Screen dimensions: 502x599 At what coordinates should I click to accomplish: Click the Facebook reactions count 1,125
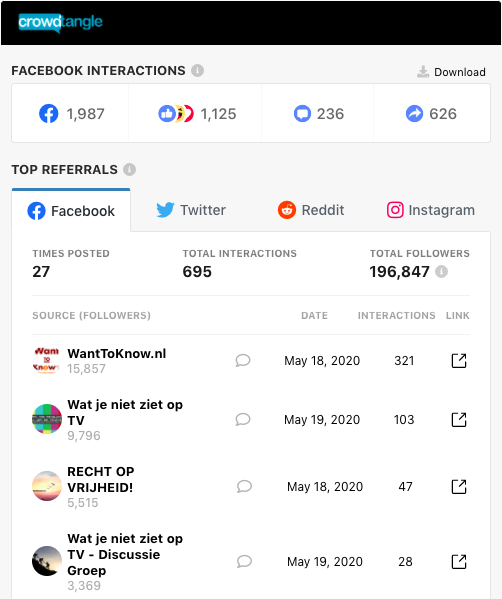(x=198, y=114)
